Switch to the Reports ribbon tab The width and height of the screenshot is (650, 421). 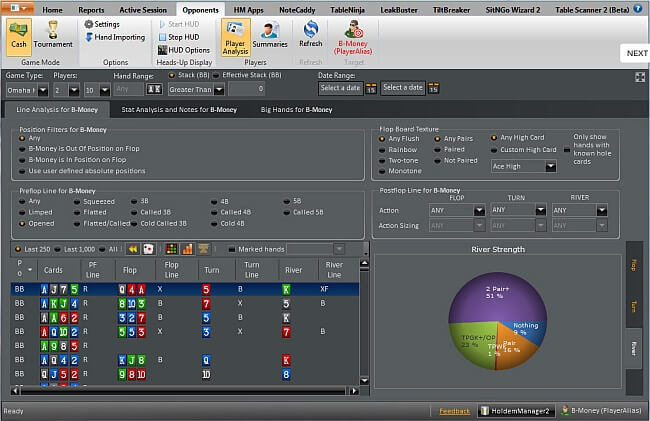click(x=92, y=9)
